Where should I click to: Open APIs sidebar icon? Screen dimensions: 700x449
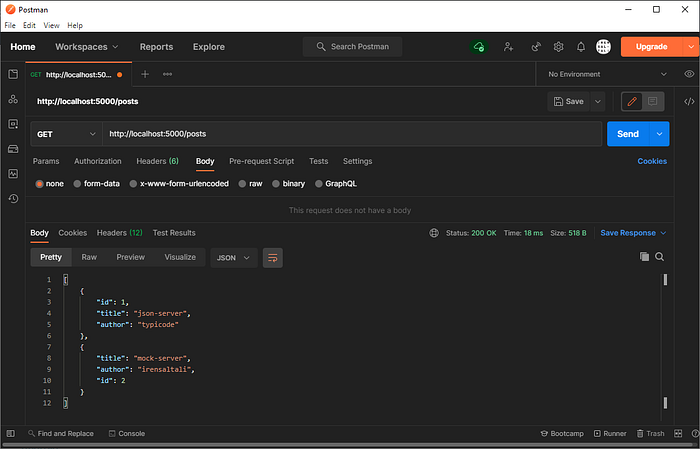point(13,99)
